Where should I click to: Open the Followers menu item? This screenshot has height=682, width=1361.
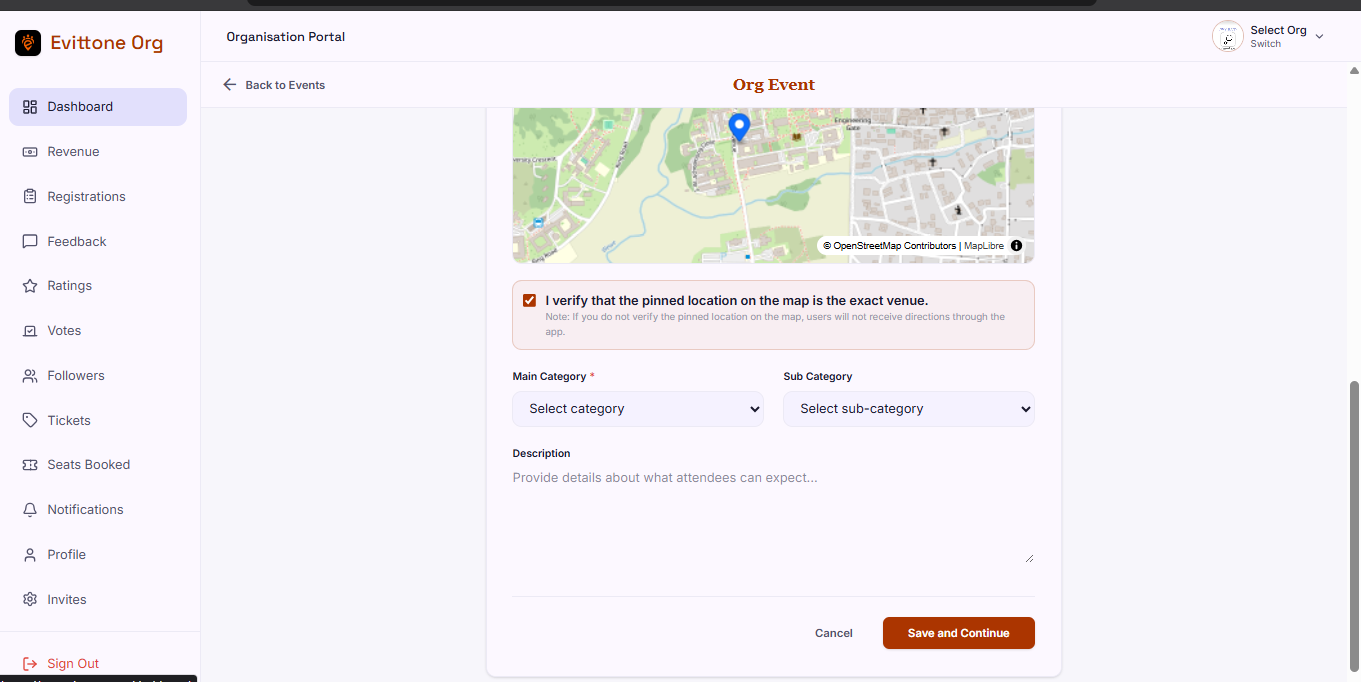[x=98, y=376]
